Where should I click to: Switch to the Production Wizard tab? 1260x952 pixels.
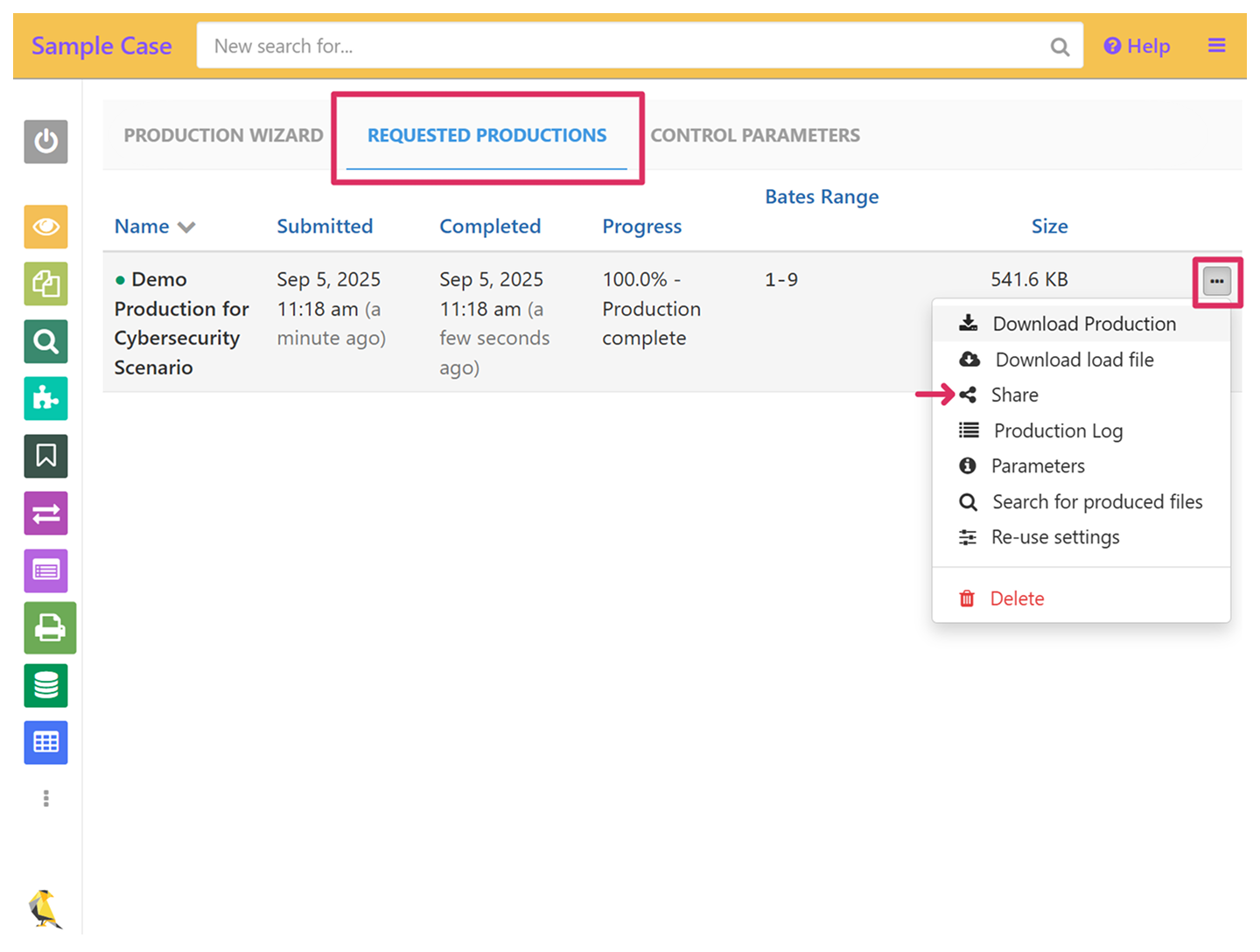223,136
